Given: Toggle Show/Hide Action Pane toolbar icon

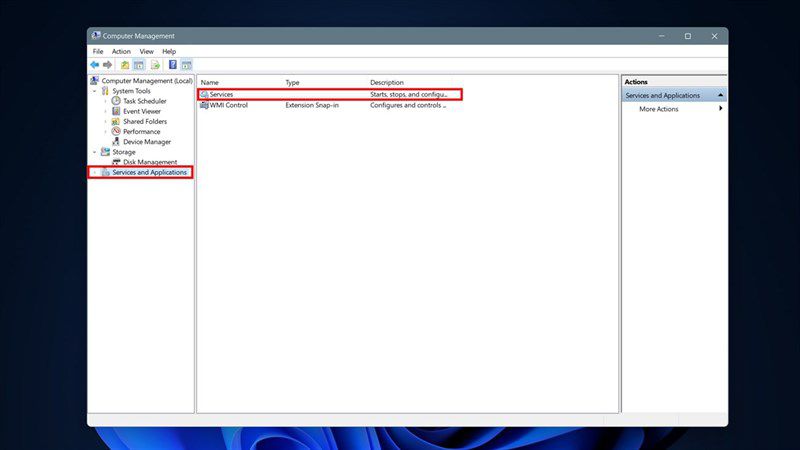Looking at the screenshot, I should (x=187, y=65).
